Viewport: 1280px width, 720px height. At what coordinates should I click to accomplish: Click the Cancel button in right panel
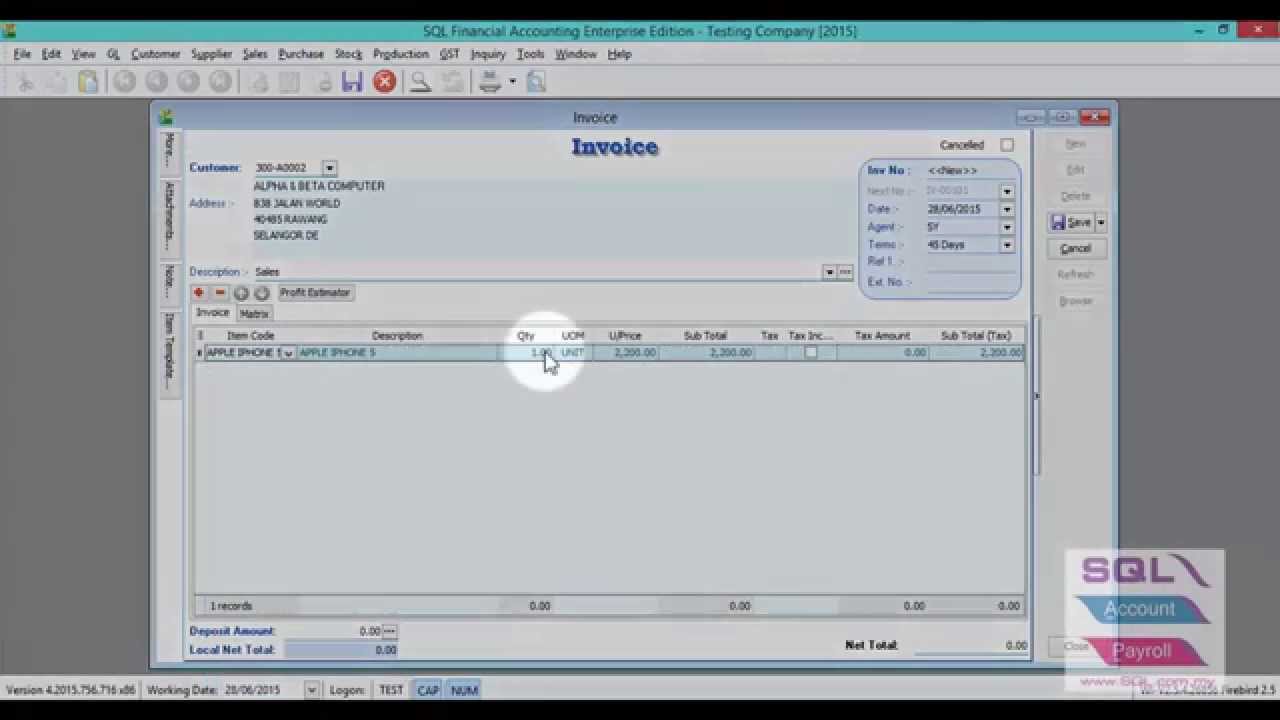(x=1076, y=248)
